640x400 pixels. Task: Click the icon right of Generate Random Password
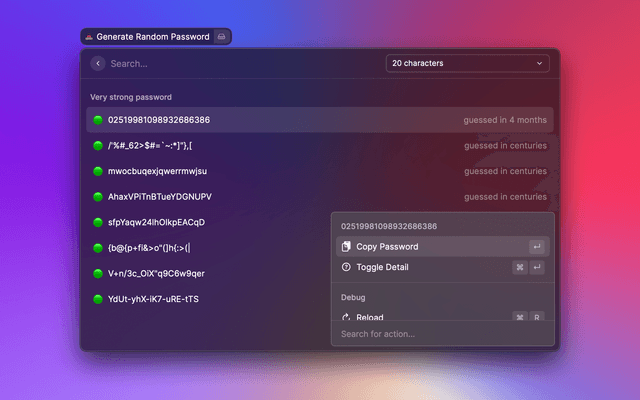pyautogui.click(x=222, y=37)
